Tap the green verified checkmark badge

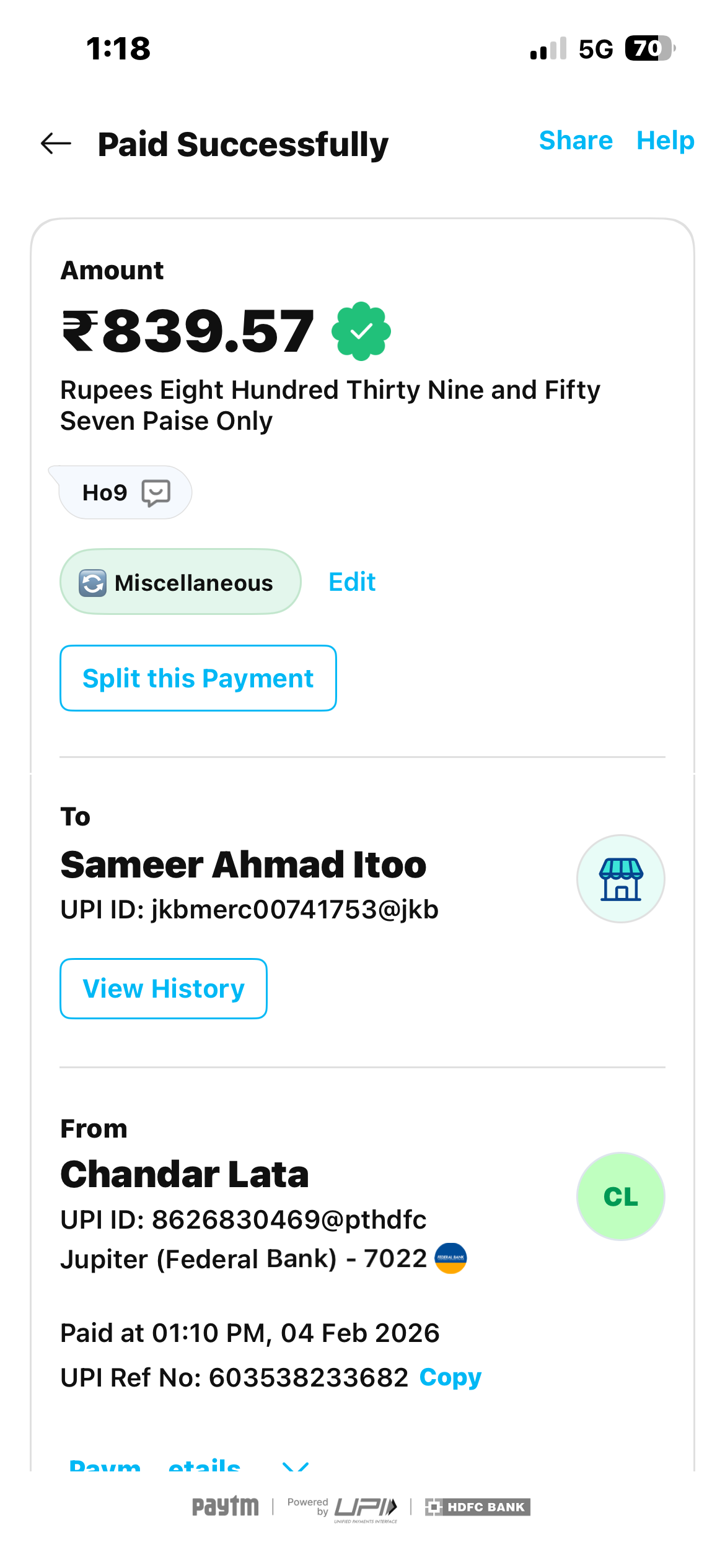361,331
